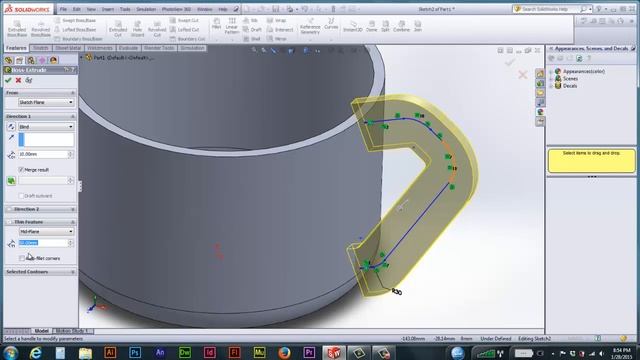Enable the Direction 2 section checkbox
Image resolution: width=640 pixels, height=360 pixels.
click(9, 209)
